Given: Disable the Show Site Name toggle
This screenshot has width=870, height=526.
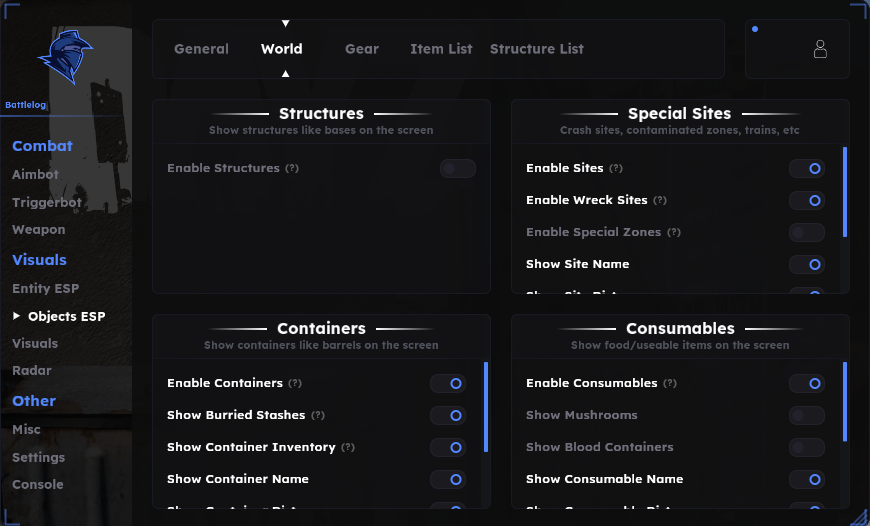Looking at the screenshot, I should (x=807, y=265).
